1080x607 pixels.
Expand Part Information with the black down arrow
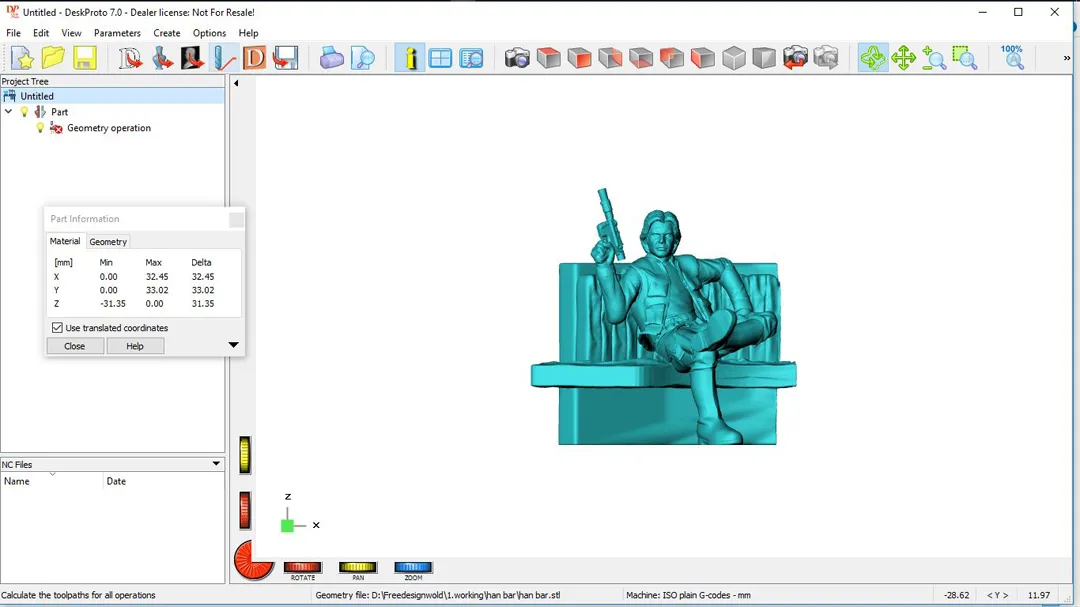point(233,344)
